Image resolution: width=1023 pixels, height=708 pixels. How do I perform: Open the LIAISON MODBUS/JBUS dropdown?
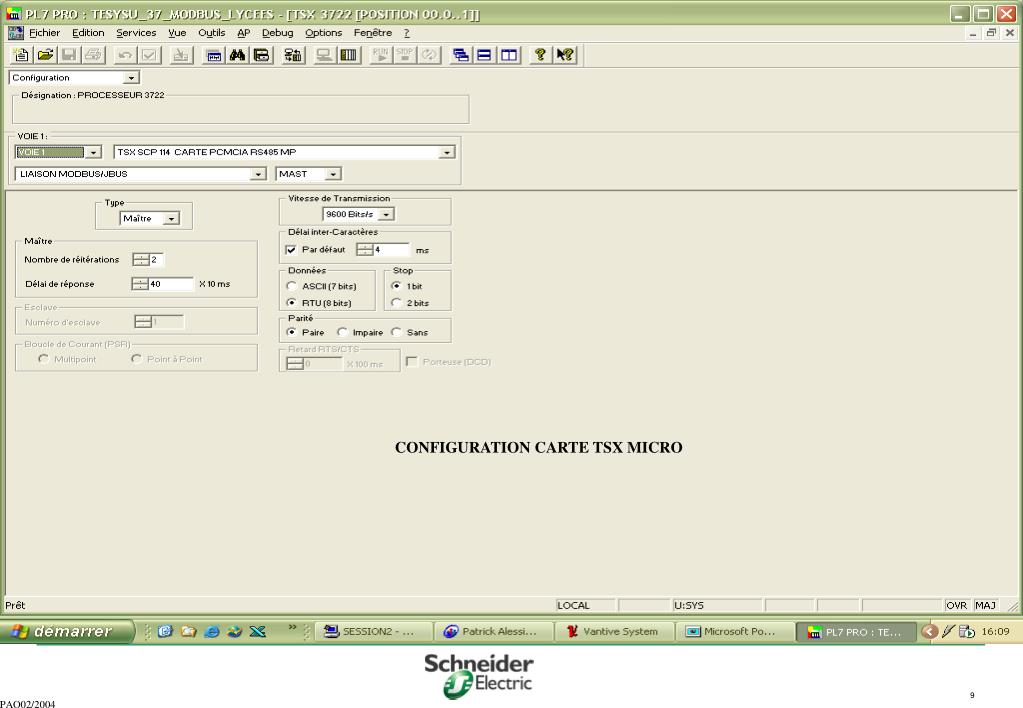click(258, 174)
